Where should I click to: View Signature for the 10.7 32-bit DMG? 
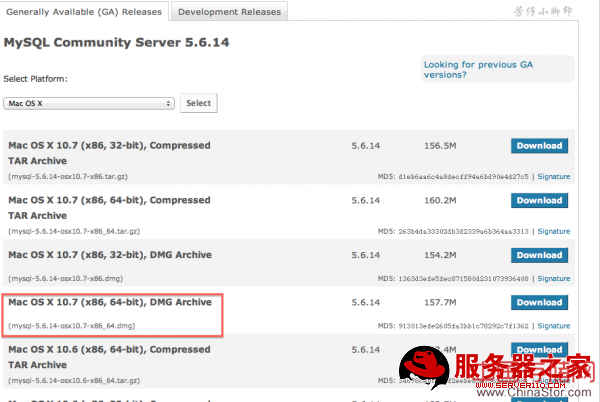[554, 279]
